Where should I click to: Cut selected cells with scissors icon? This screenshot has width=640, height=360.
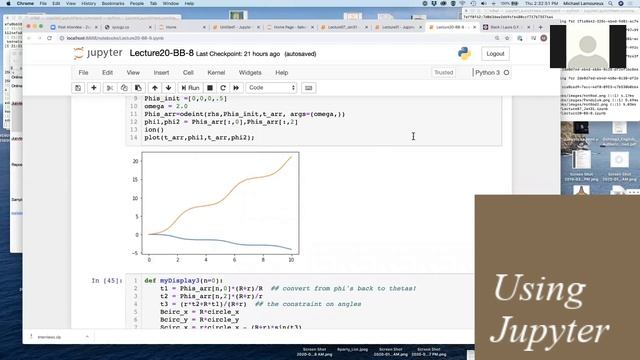point(110,88)
